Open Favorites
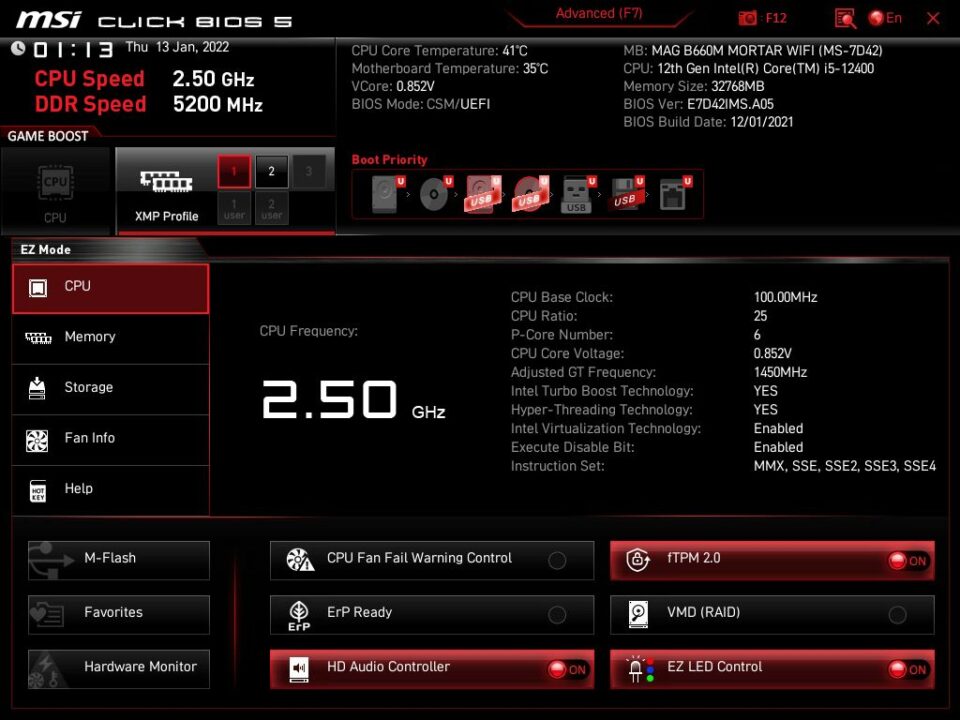This screenshot has width=960, height=720. 119,615
